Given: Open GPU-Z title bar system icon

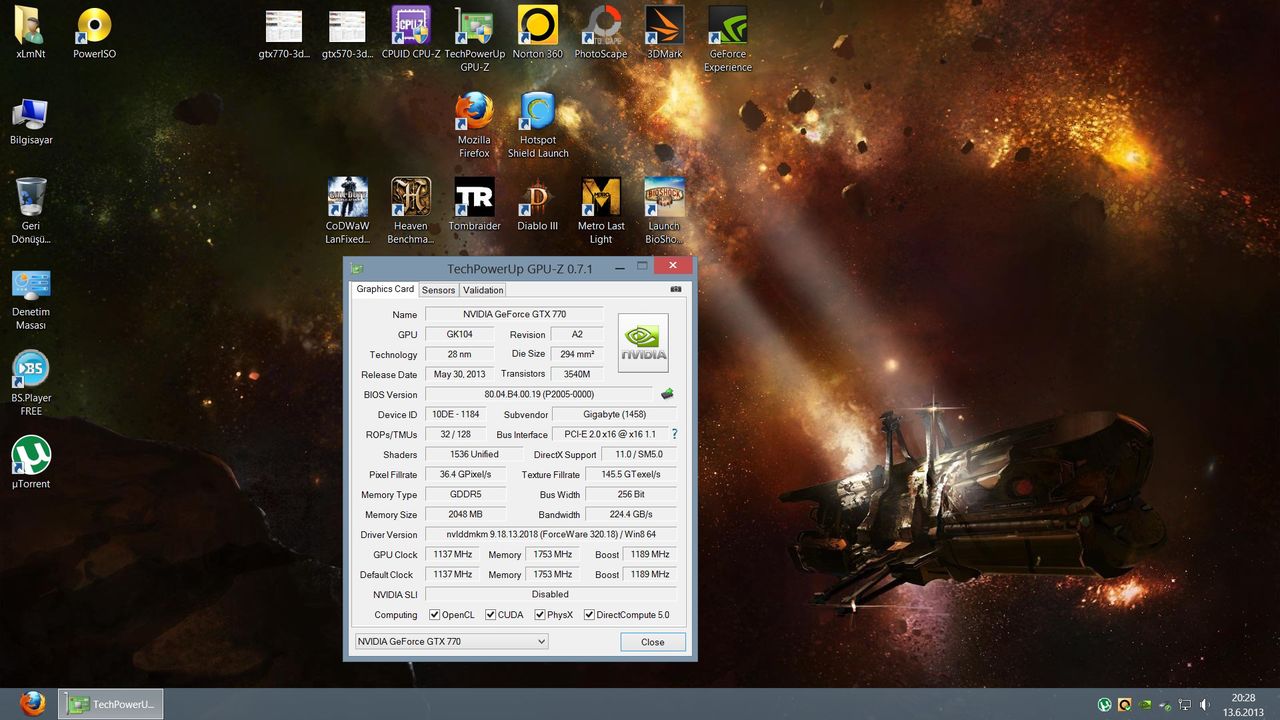Looking at the screenshot, I should (357, 268).
